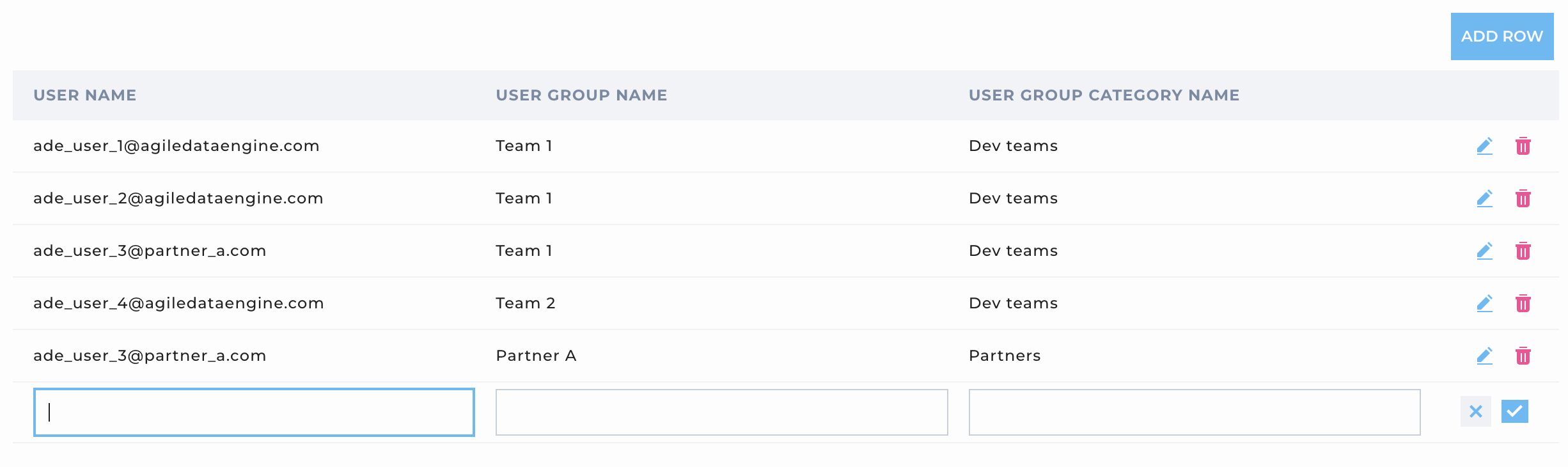Focus the new row user name input
The image size is (1568, 467).
(254, 412)
